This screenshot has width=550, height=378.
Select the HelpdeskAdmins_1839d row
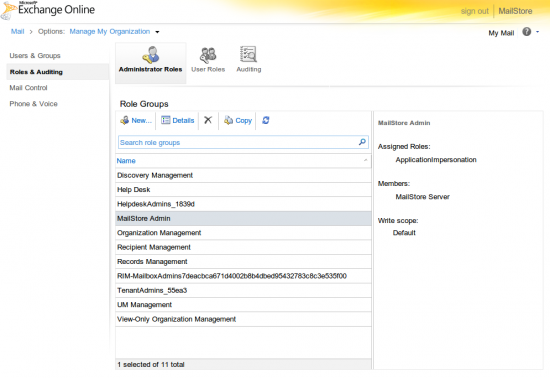[243, 204]
